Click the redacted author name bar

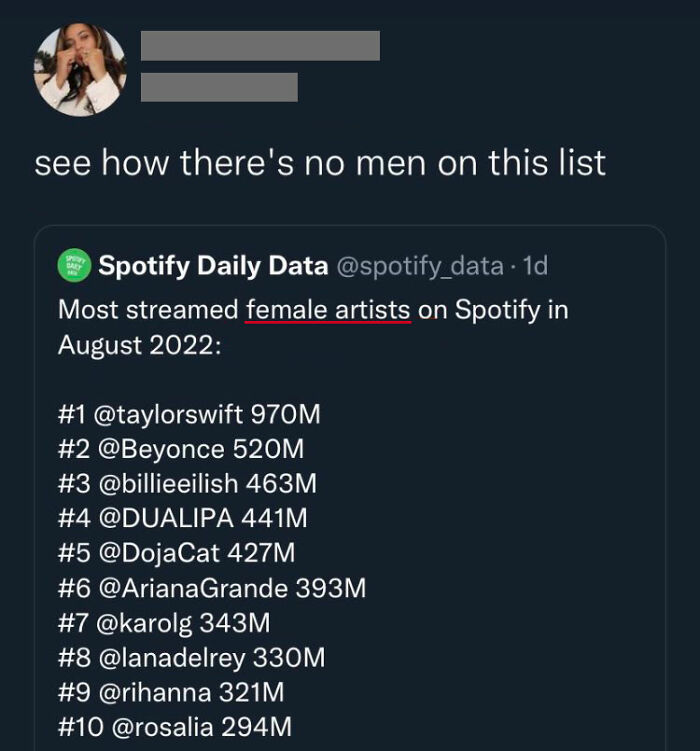(260, 46)
